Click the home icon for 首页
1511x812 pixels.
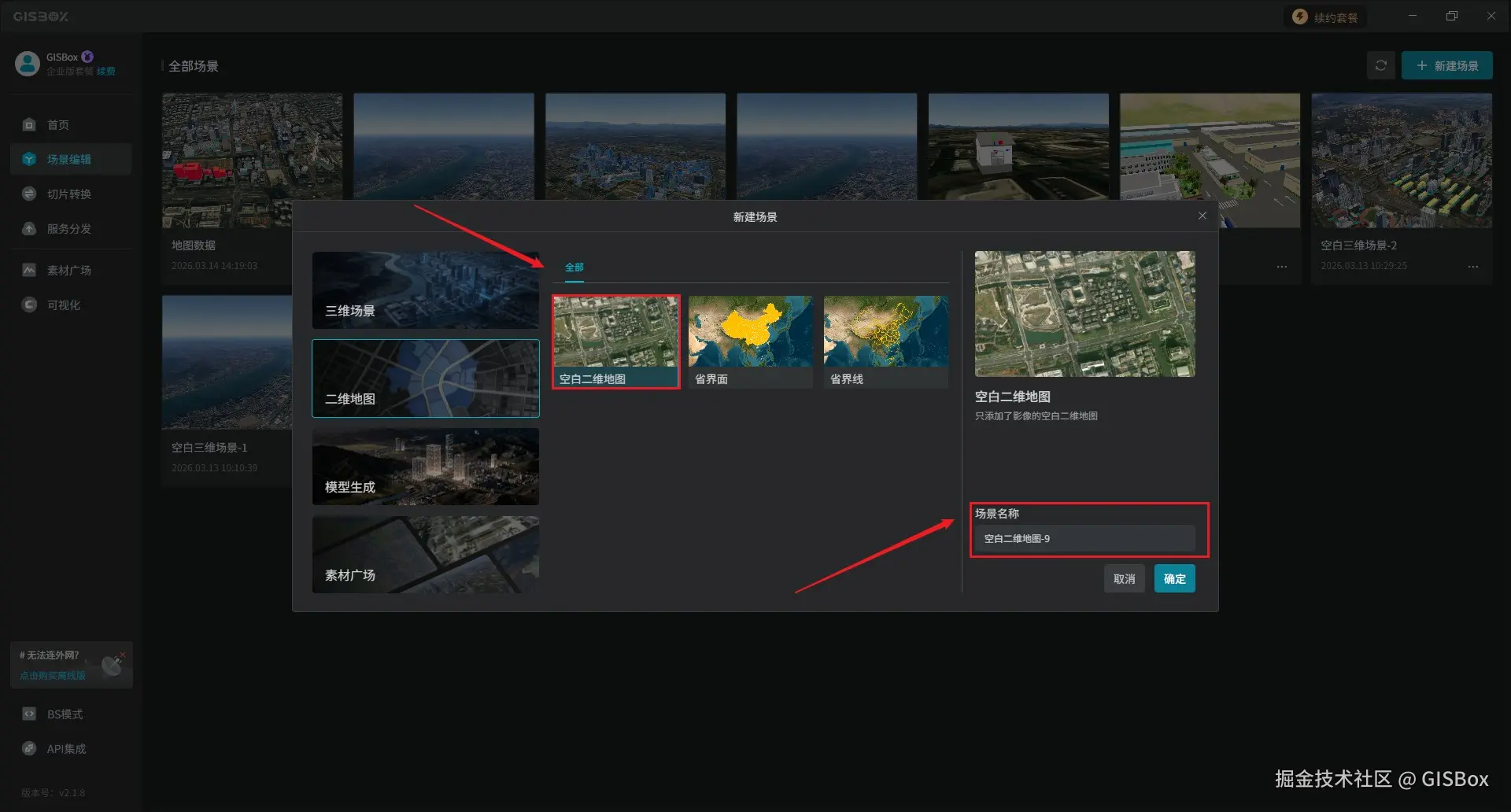(29, 125)
